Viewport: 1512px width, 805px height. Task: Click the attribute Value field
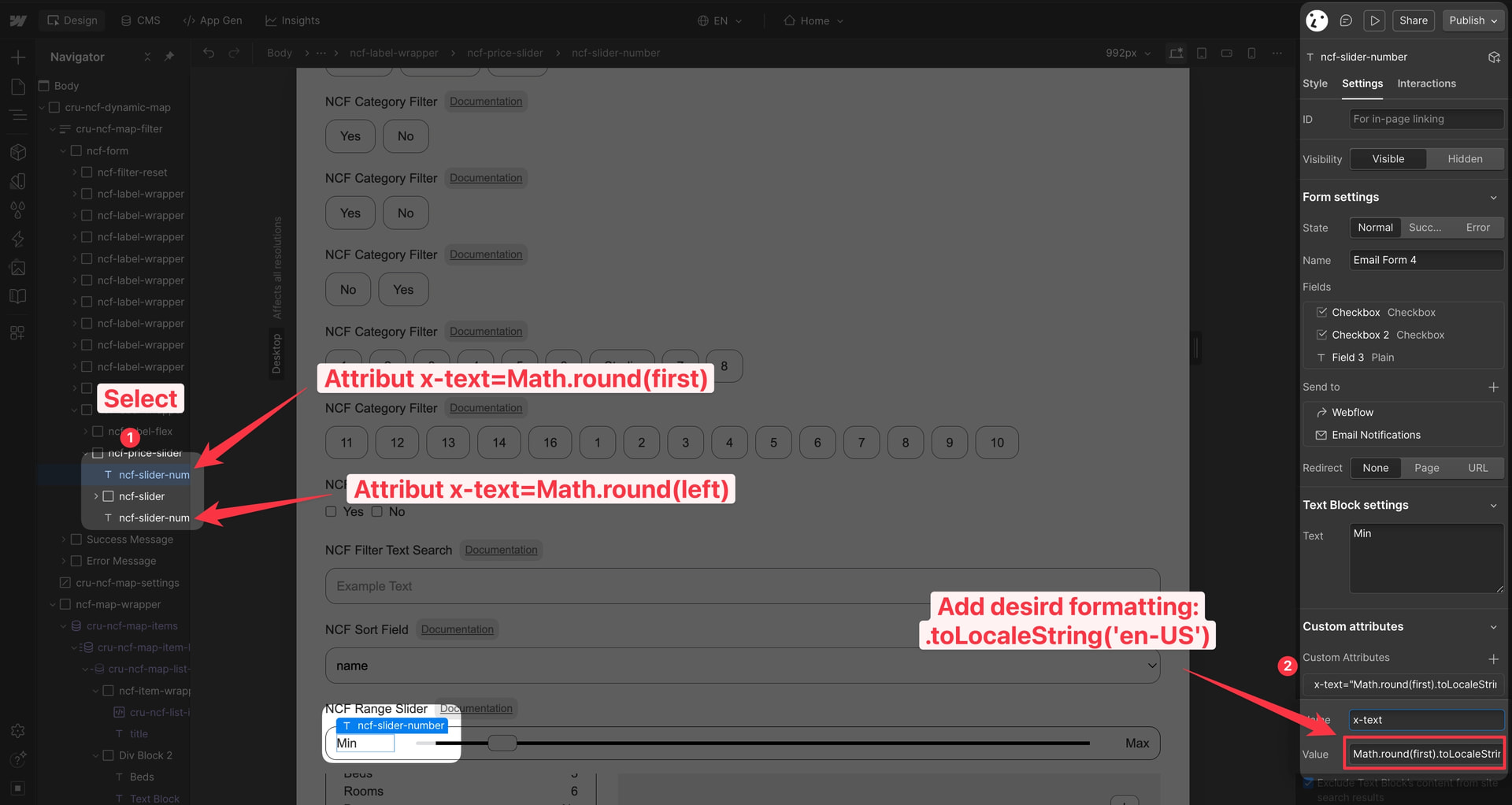coord(1425,754)
